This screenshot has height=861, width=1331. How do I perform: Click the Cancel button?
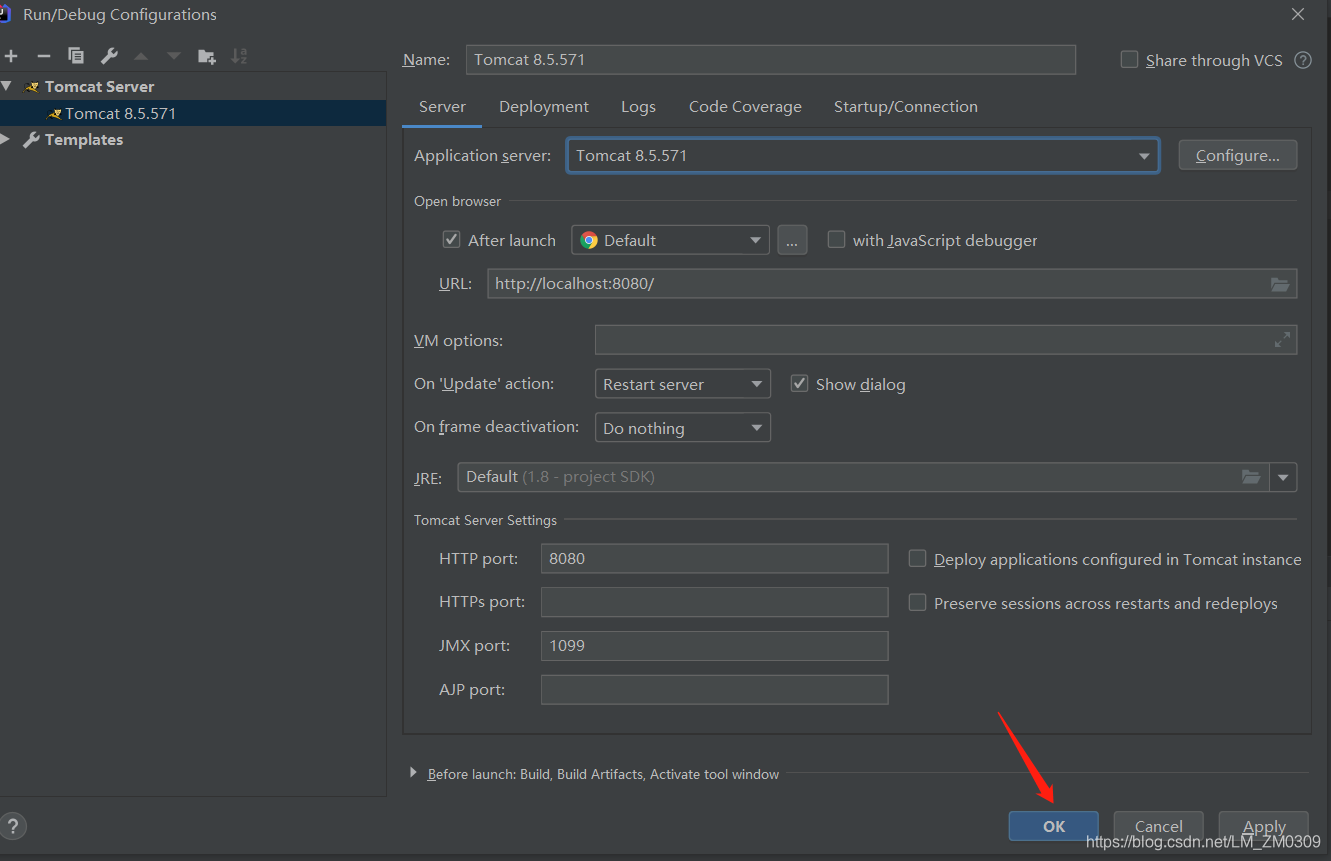click(x=1158, y=826)
